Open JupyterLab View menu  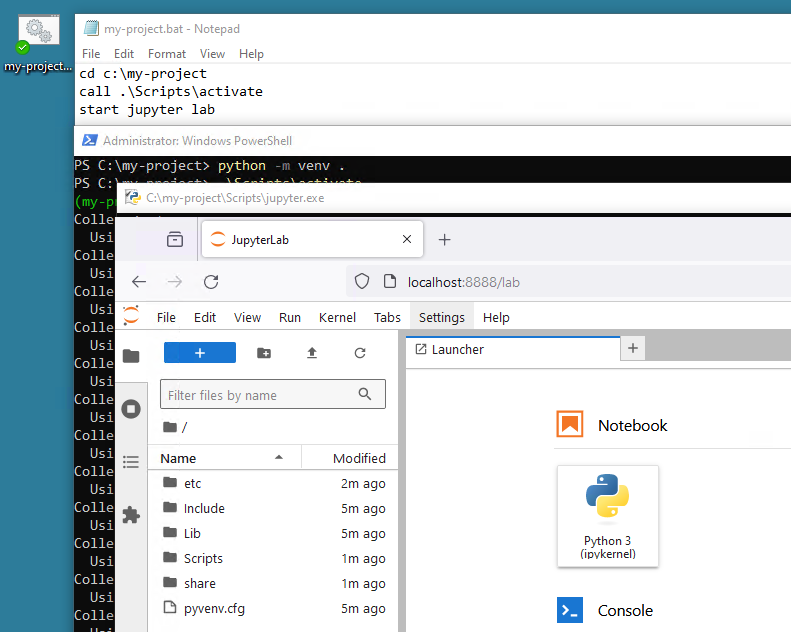point(247,317)
